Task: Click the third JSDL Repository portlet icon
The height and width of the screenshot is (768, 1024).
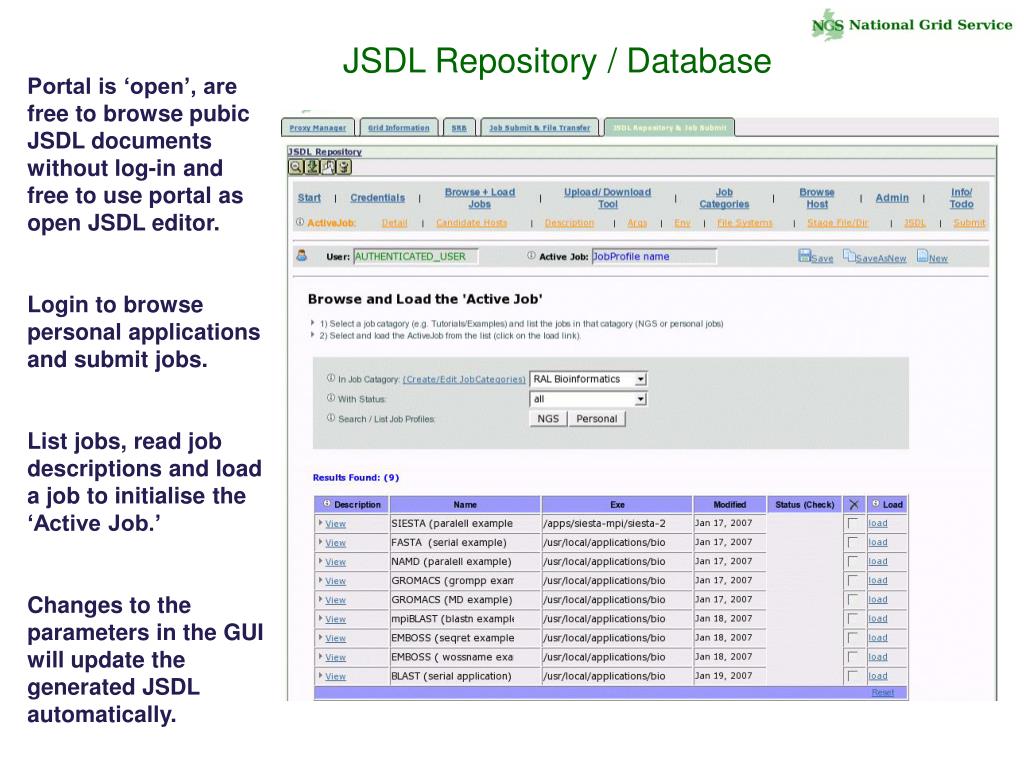Action: [328, 167]
